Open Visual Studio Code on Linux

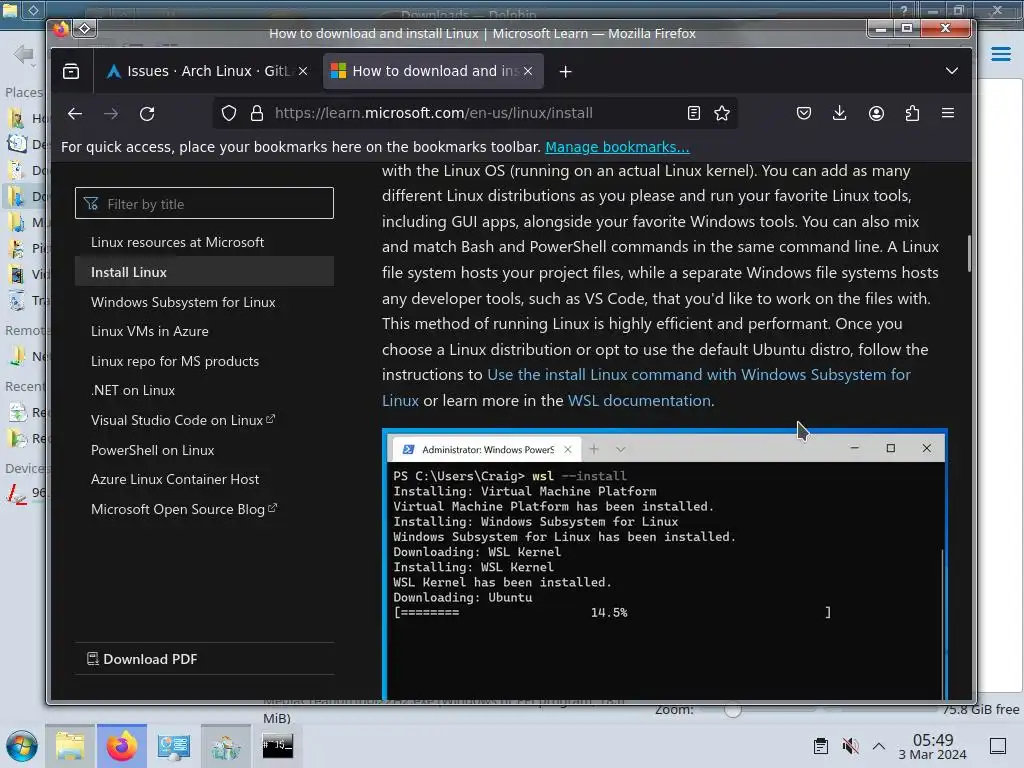[183, 421]
